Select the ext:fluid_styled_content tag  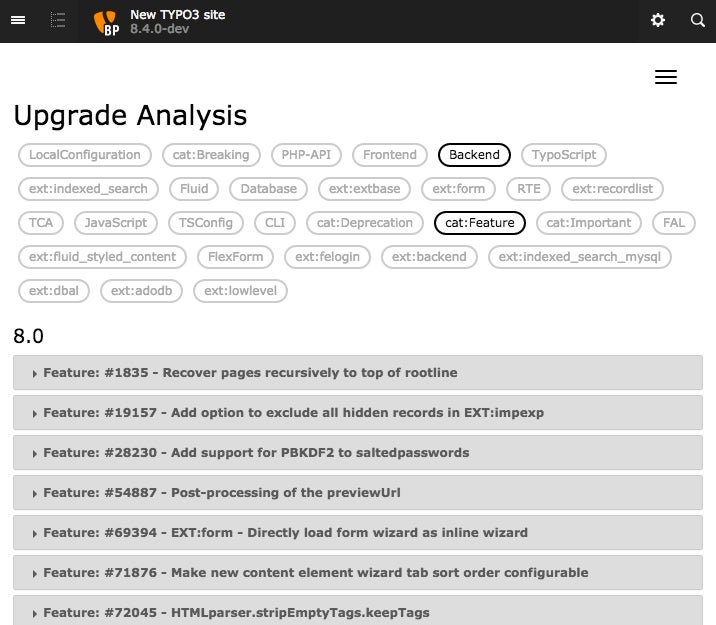click(102, 257)
